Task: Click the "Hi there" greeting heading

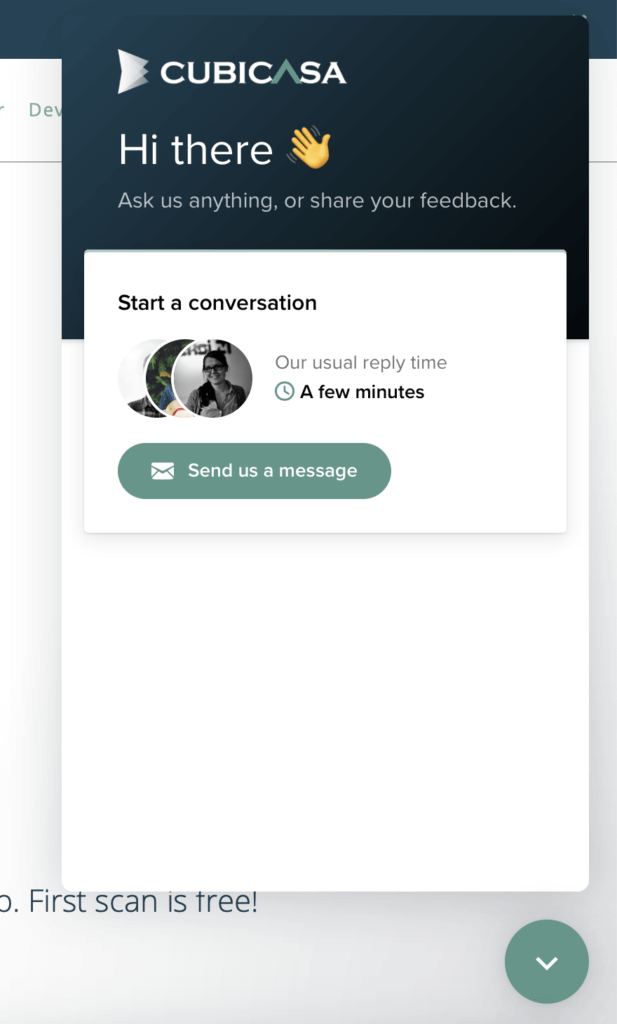Action: (195, 150)
